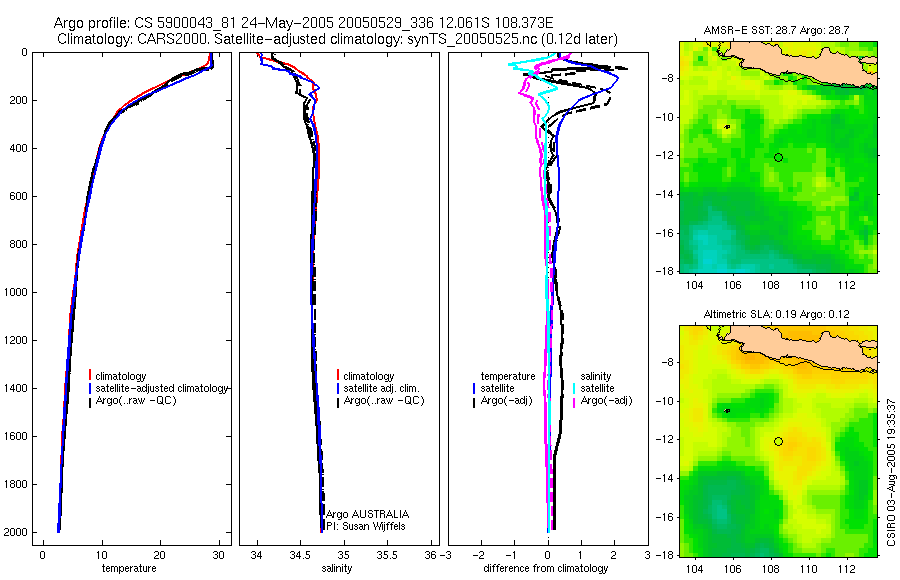Click the AMSR-E SST map title
This screenshot has height=580, width=900.
778,30
